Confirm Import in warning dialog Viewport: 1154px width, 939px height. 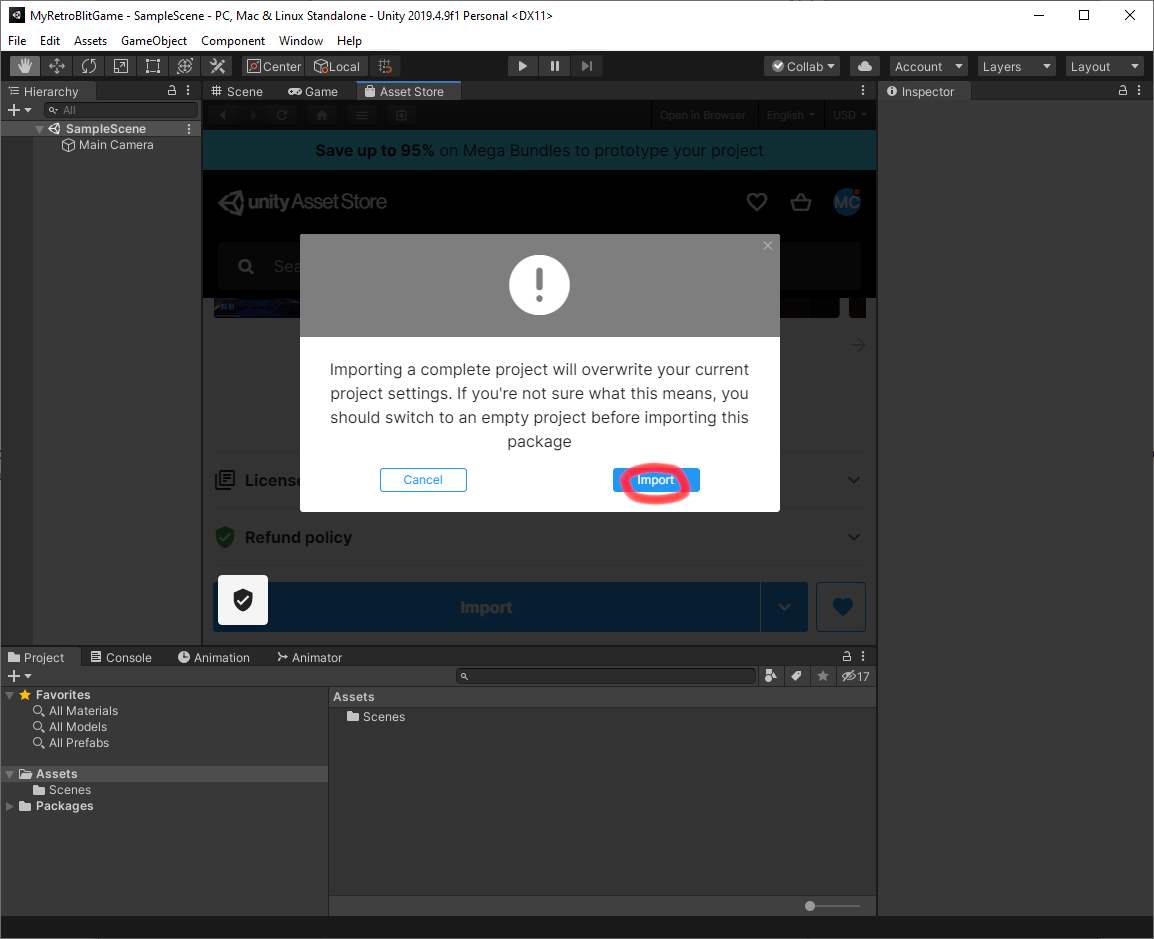(x=656, y=480)
